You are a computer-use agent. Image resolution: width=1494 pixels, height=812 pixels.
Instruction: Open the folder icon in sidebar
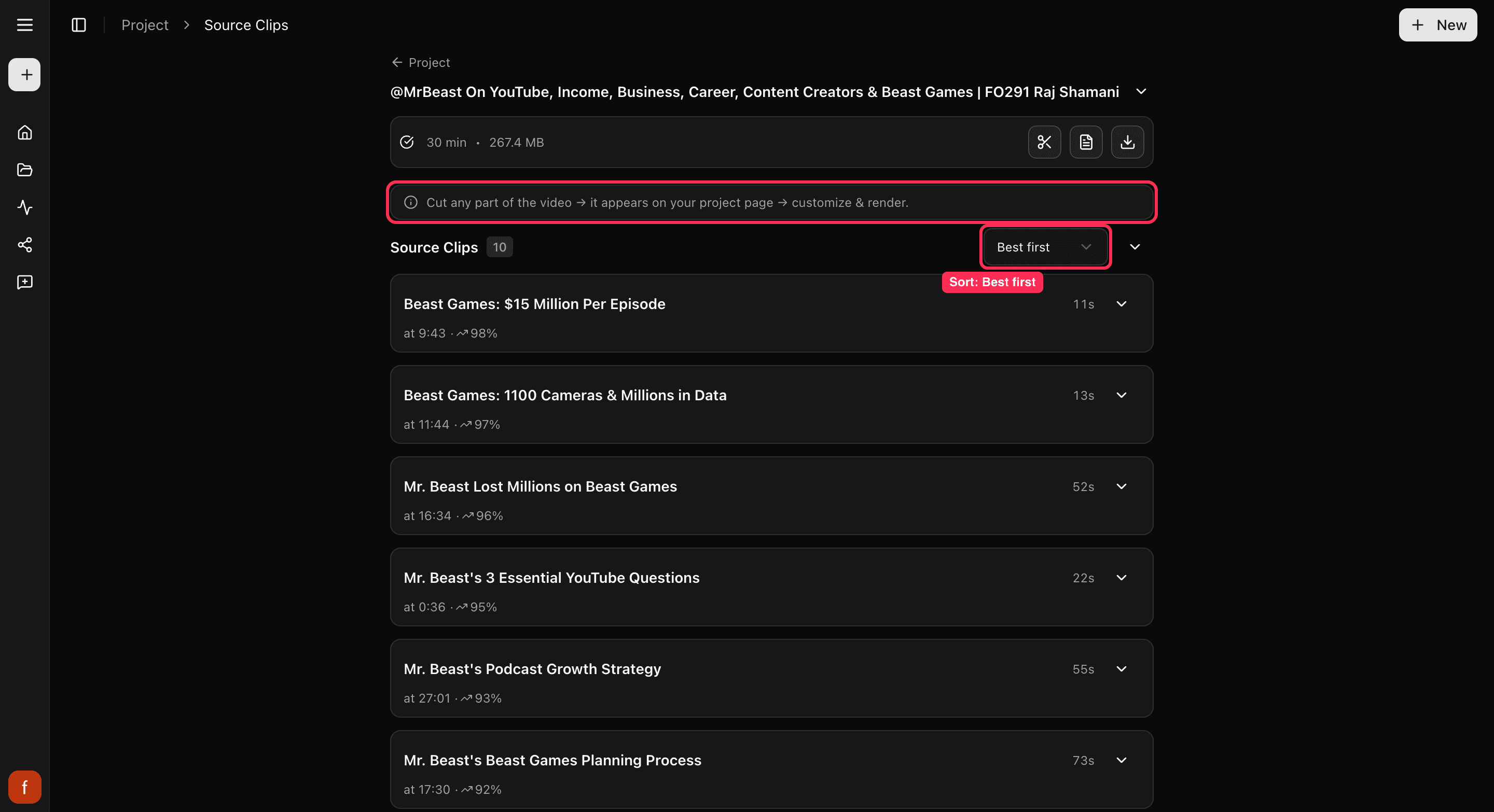pyautogui.click(x=24, y=170)
